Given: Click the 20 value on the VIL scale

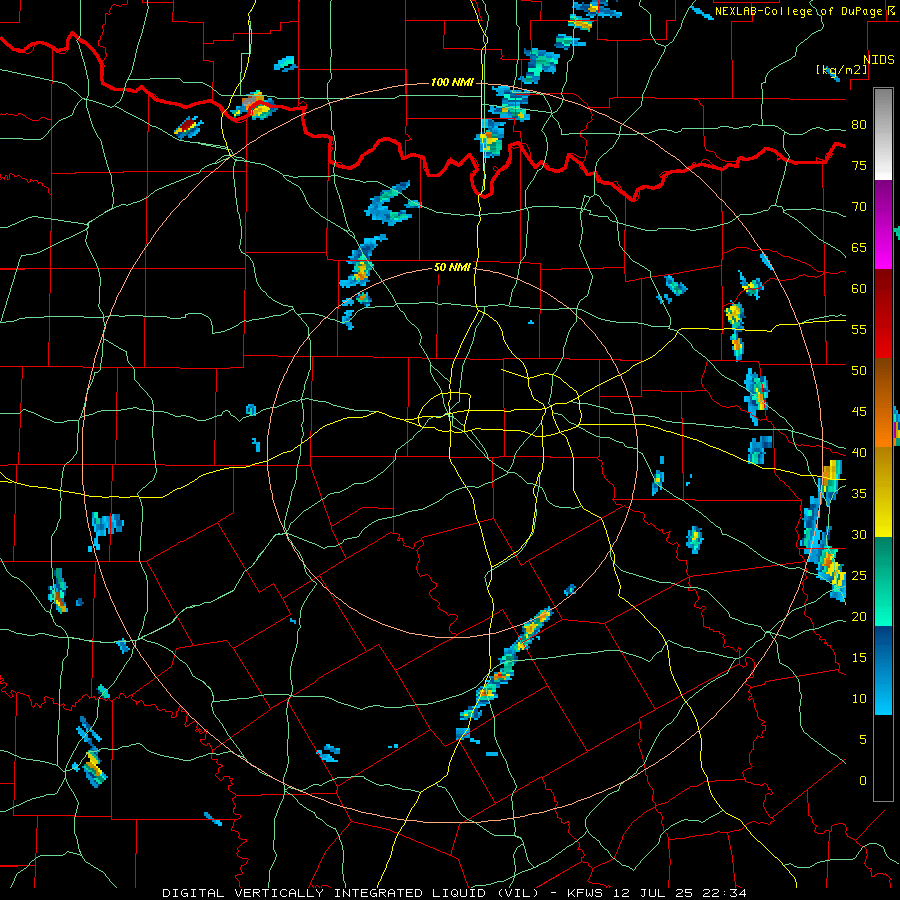Looking at the screenshot, I should [x=859, y=616].
